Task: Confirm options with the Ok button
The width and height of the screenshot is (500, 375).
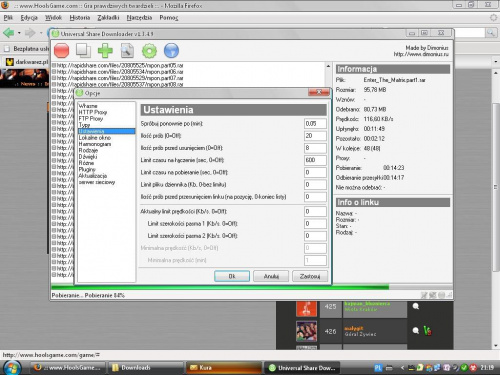Action: (x=232, y=276)
